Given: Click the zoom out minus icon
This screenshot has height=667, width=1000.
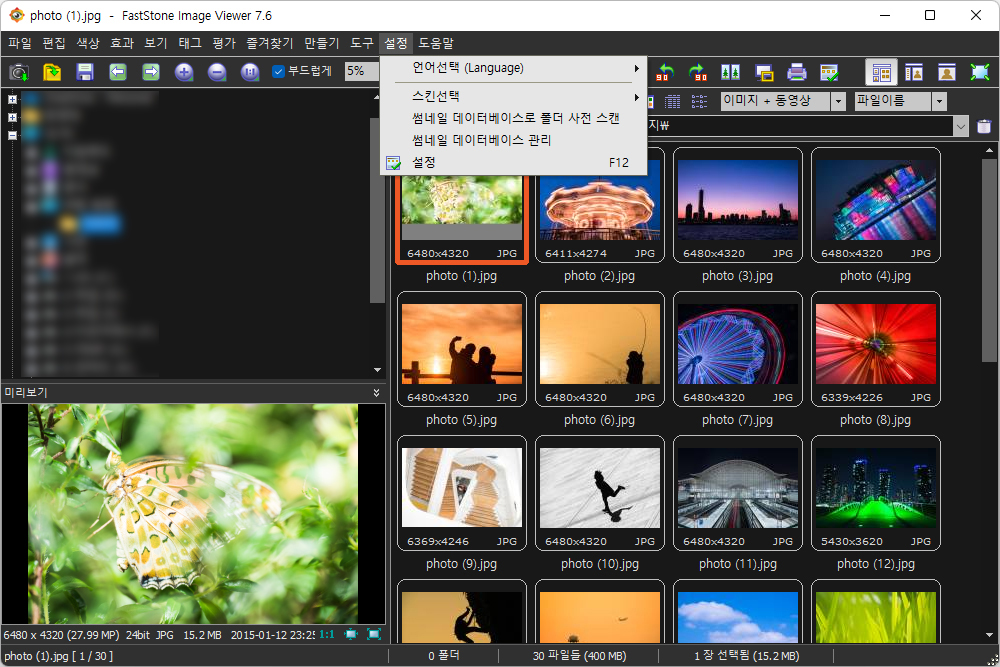Looking at the screenshot, I should click(217, 72).
